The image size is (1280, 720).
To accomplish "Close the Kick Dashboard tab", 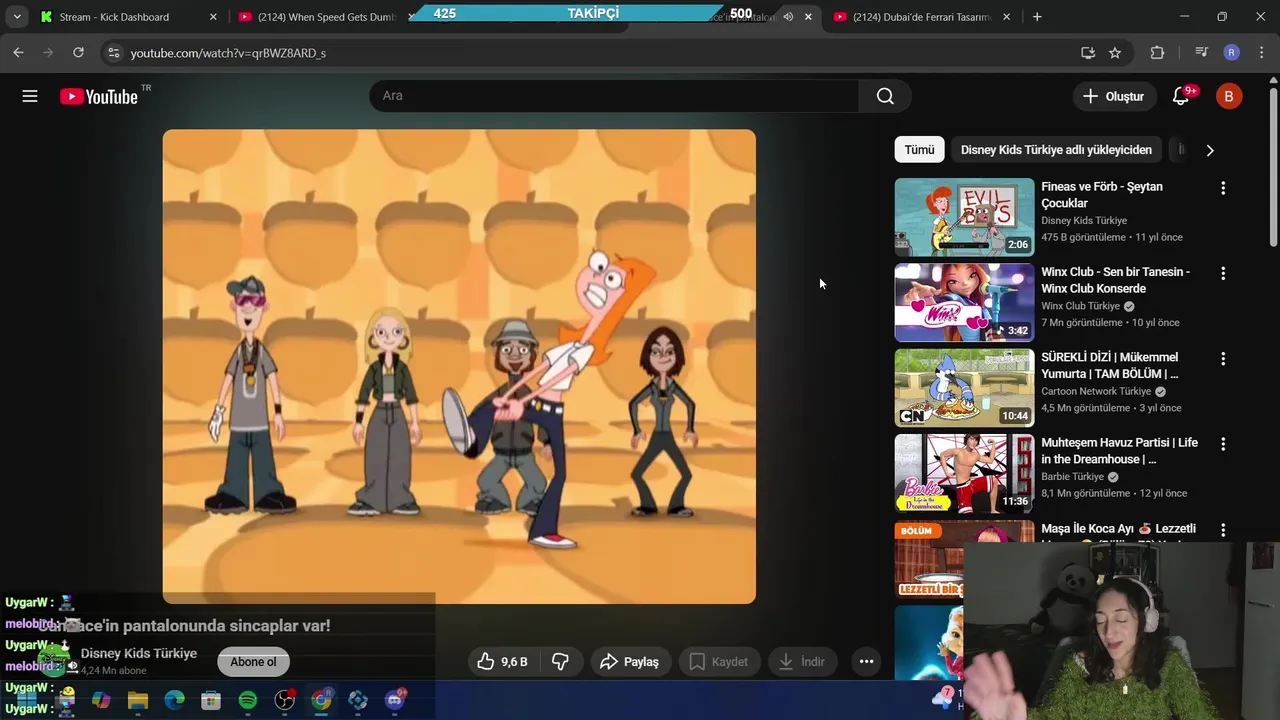I will [213, 17].
